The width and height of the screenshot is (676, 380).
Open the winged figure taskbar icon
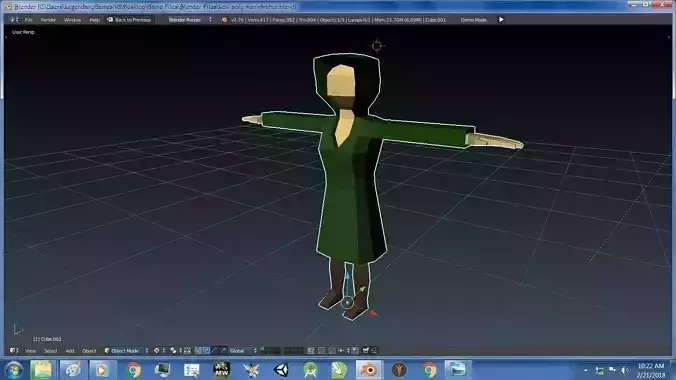251,370
